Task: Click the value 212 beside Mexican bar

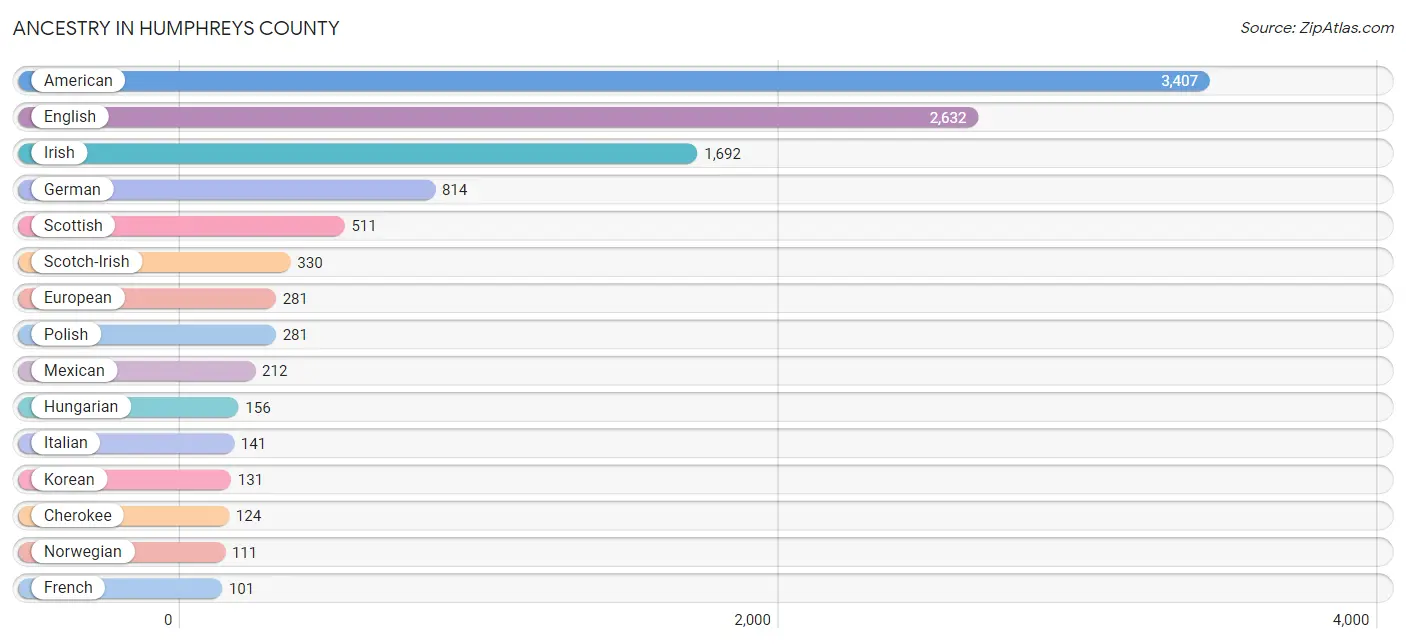Action: pyautogui.click(x=275, y=371)
